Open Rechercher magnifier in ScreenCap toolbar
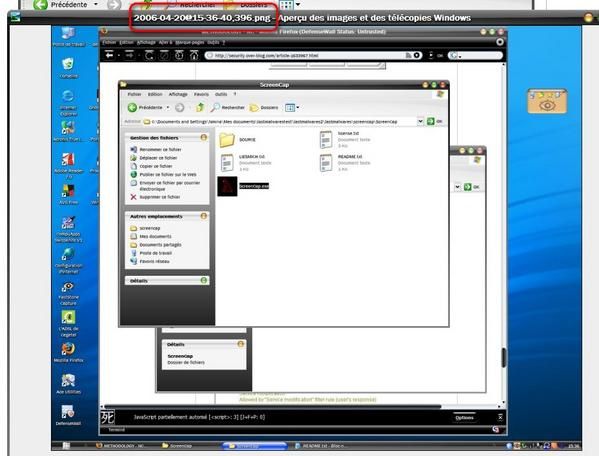The height and width of the screenshot is (456, 599). point(215,108)
